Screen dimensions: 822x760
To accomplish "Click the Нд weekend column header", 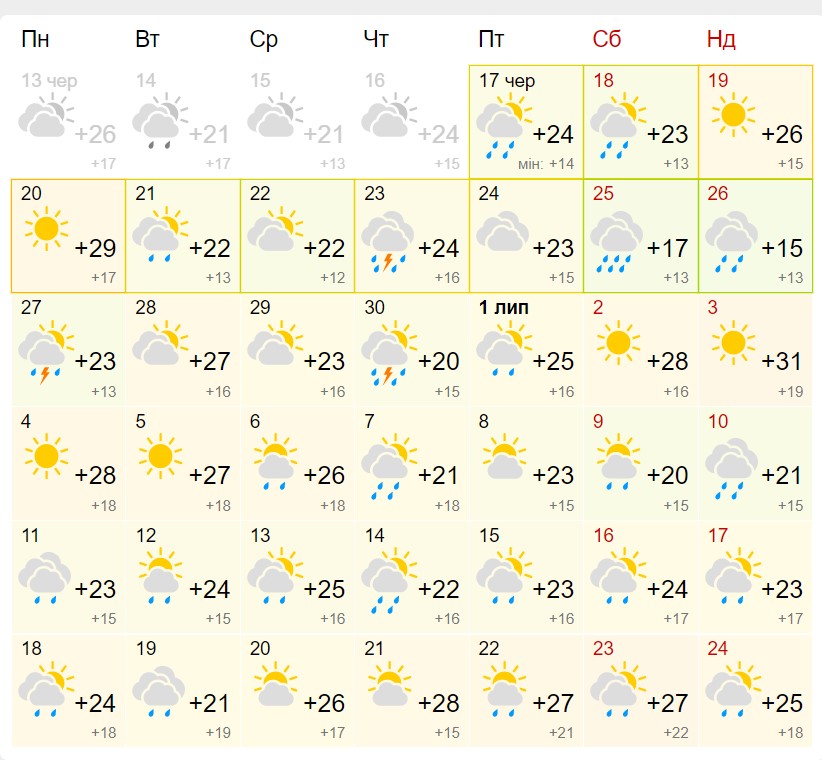I will pos(721,40).
